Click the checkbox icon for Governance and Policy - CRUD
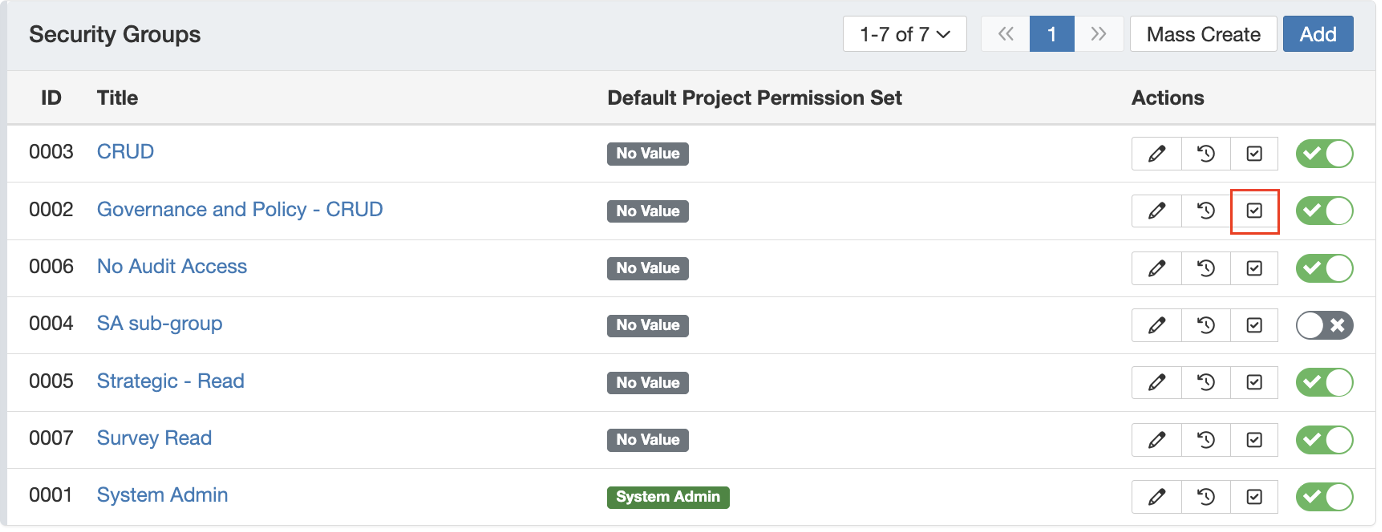Screen dimensions: 1382x532 tap(1255, 211)
